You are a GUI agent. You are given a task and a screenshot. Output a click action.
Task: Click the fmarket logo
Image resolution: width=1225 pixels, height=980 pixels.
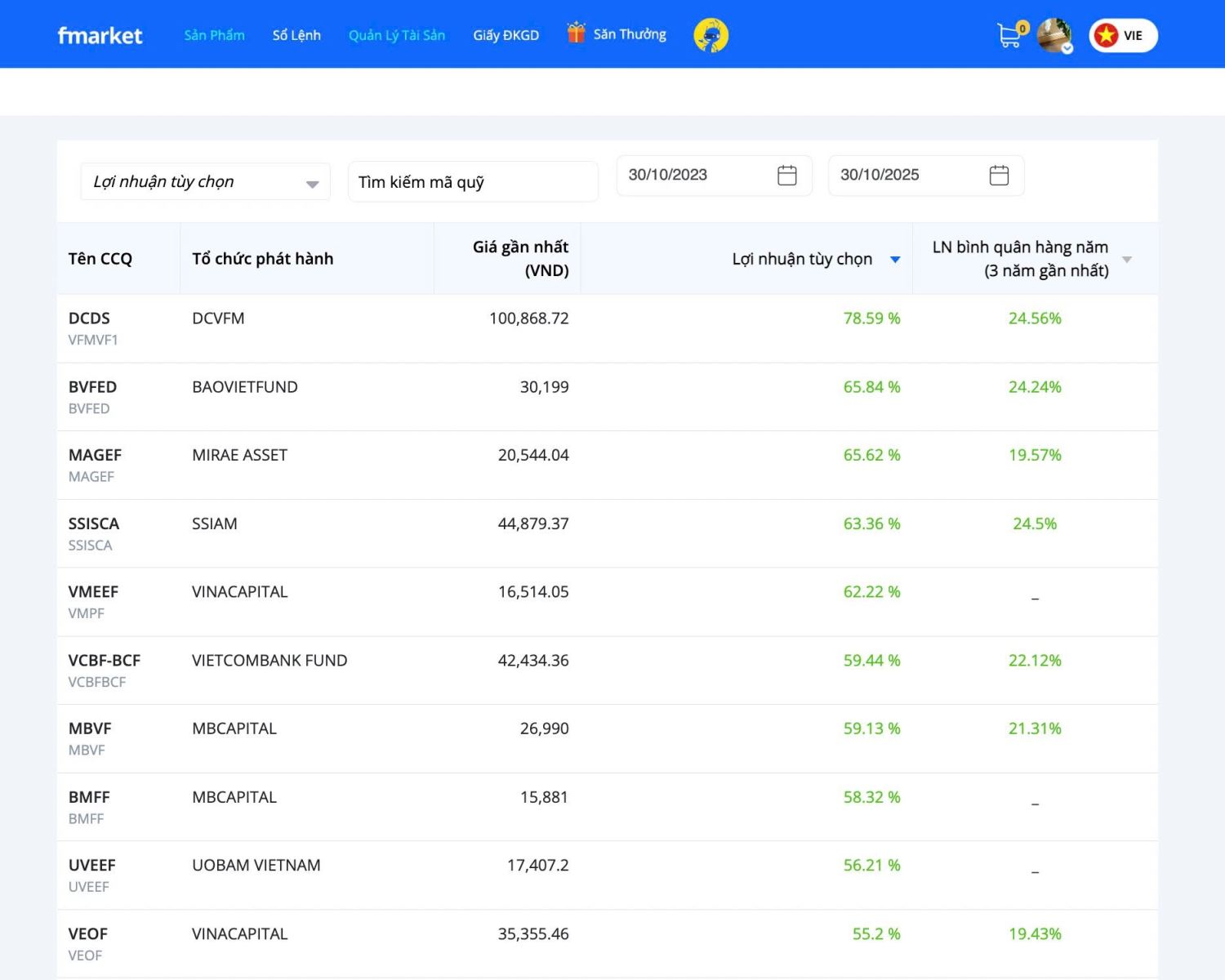point(100,35)
